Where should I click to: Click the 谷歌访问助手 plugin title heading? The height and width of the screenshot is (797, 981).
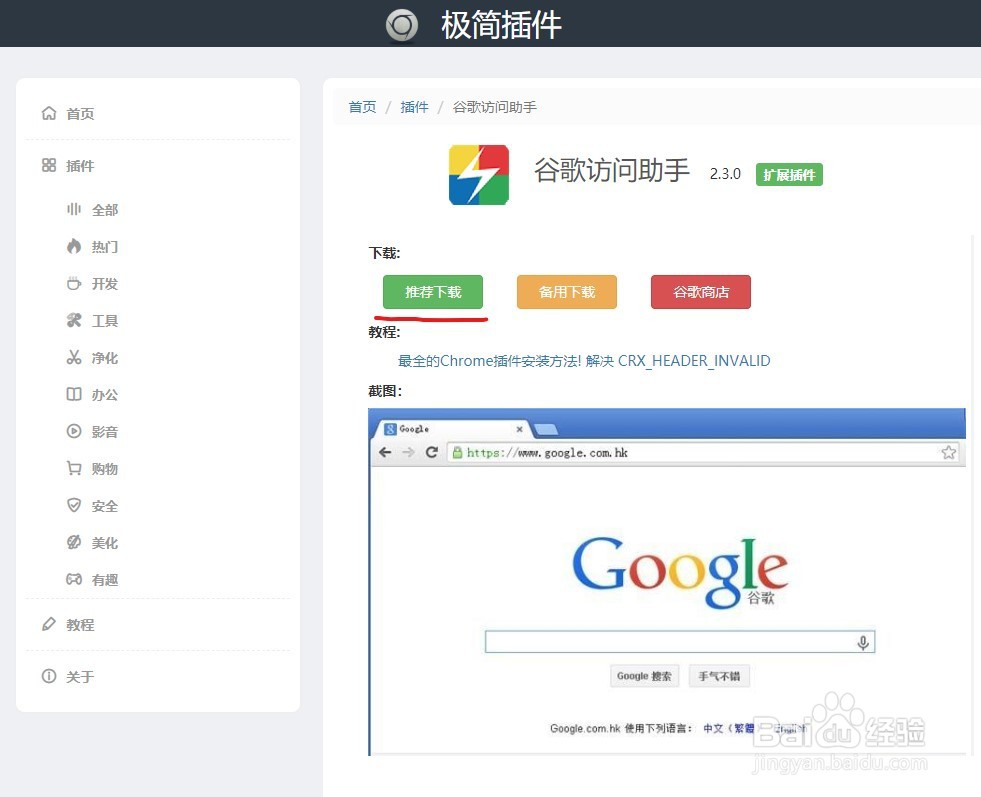point(612,170)
